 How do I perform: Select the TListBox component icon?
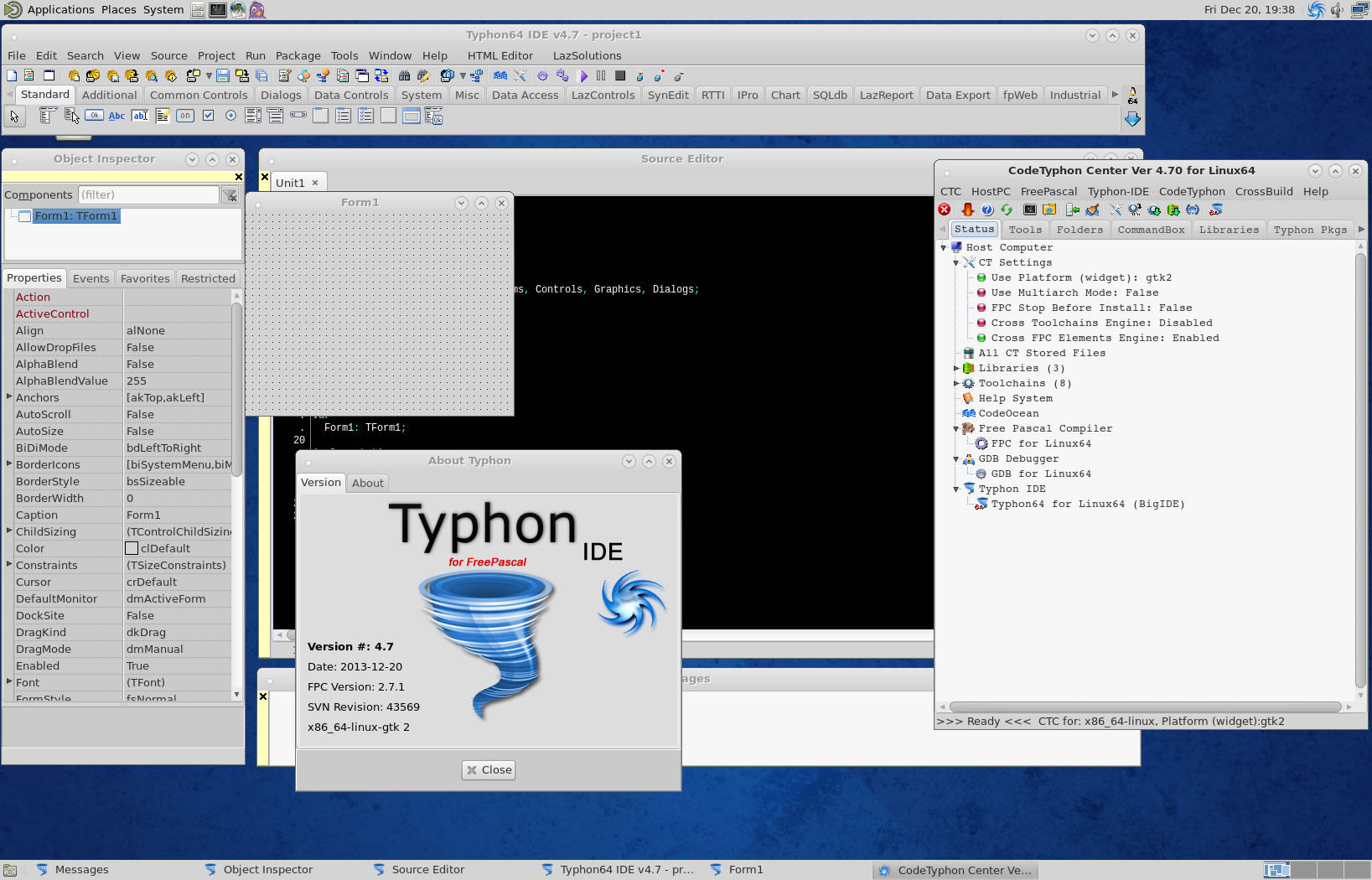253,116
